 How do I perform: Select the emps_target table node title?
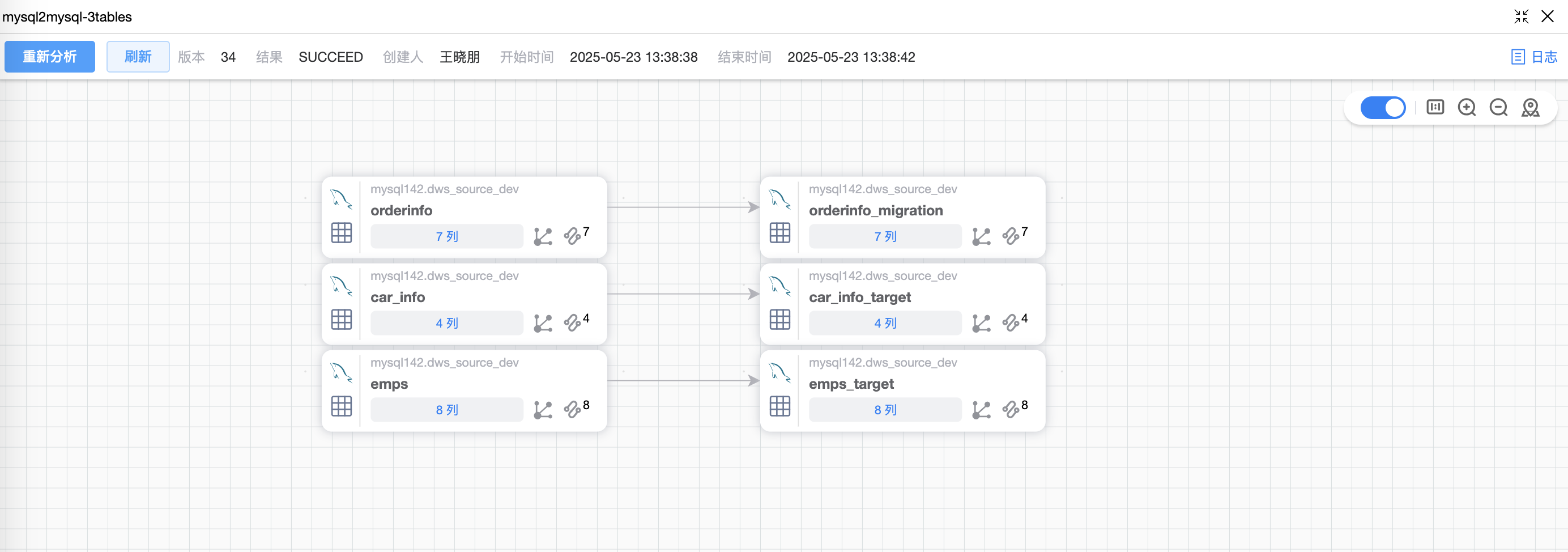(851, 384)
